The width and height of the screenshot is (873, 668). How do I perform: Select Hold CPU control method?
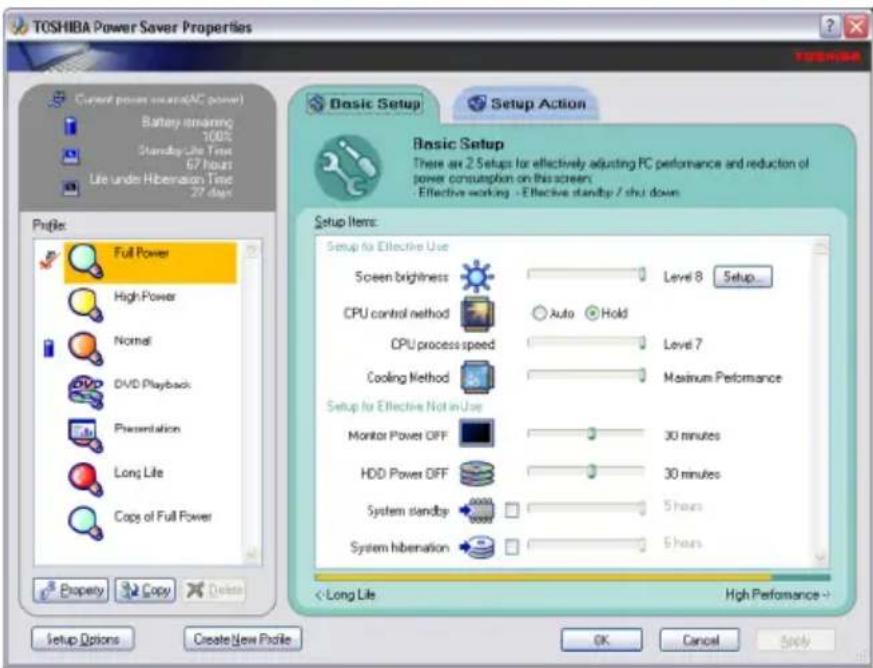pos(592,313)
